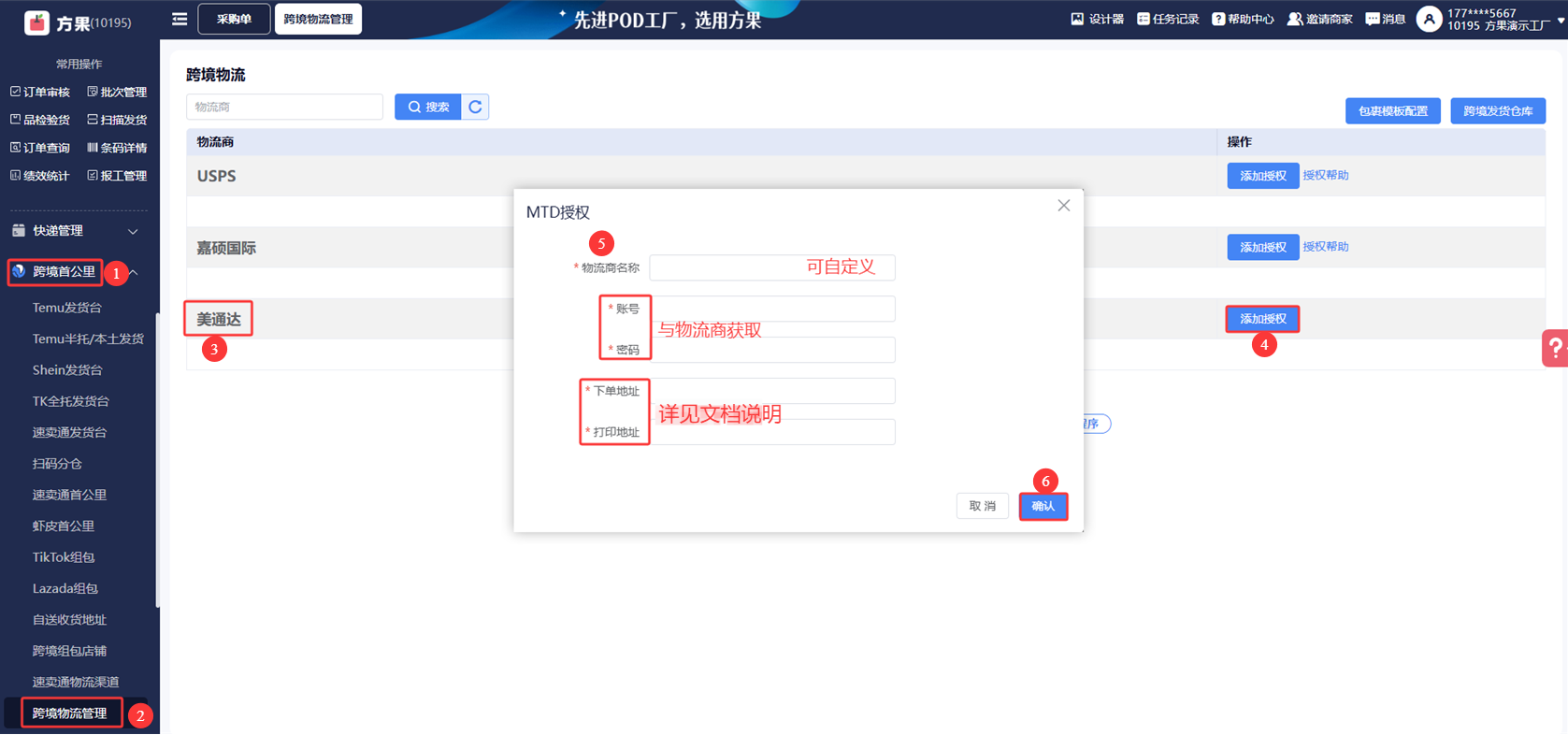The width and height of the screenshot is (1568, 735).
Task: Click the 账号 input field
Action: pyautogui.click(x=772, y=309)
